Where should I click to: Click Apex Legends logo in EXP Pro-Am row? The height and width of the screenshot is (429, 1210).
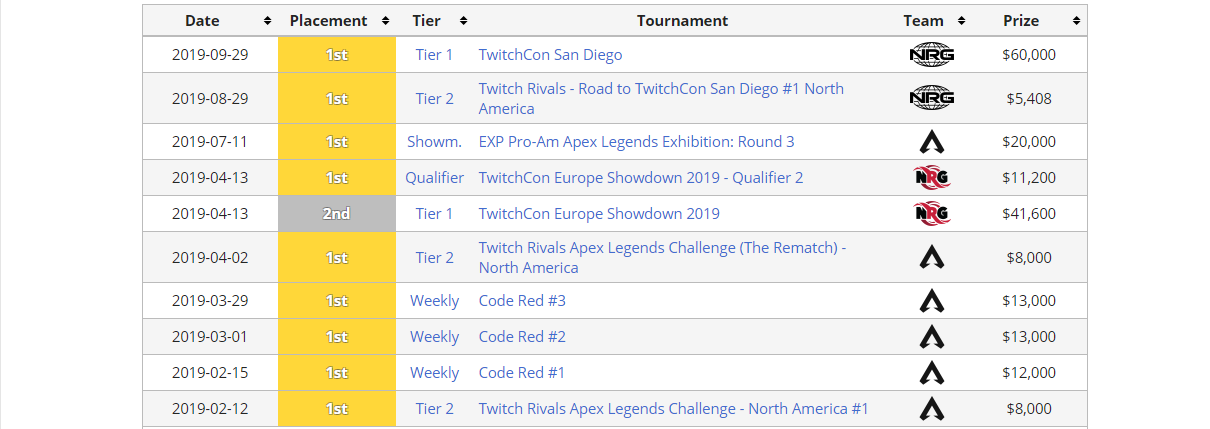931,142
